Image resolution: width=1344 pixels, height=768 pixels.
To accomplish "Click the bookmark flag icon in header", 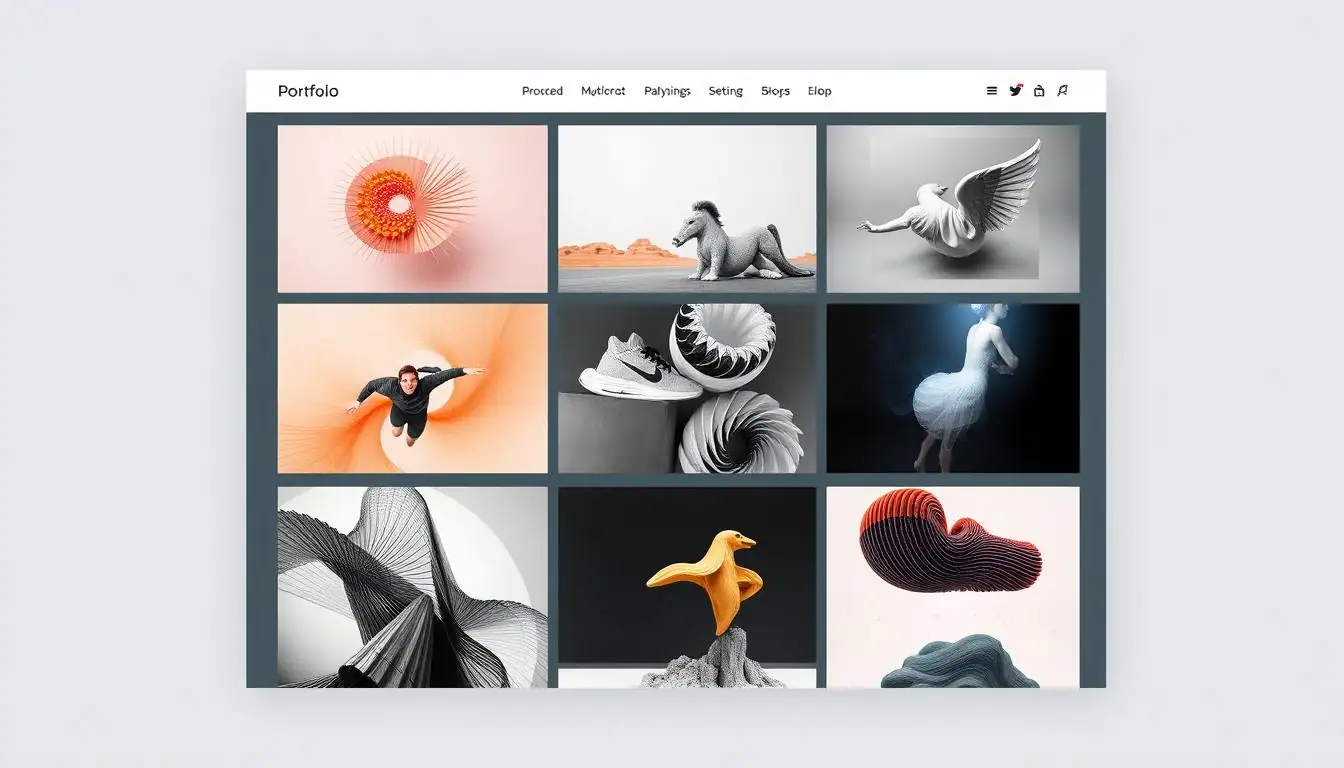I will pyautogui.click(x=1062, y=91).
